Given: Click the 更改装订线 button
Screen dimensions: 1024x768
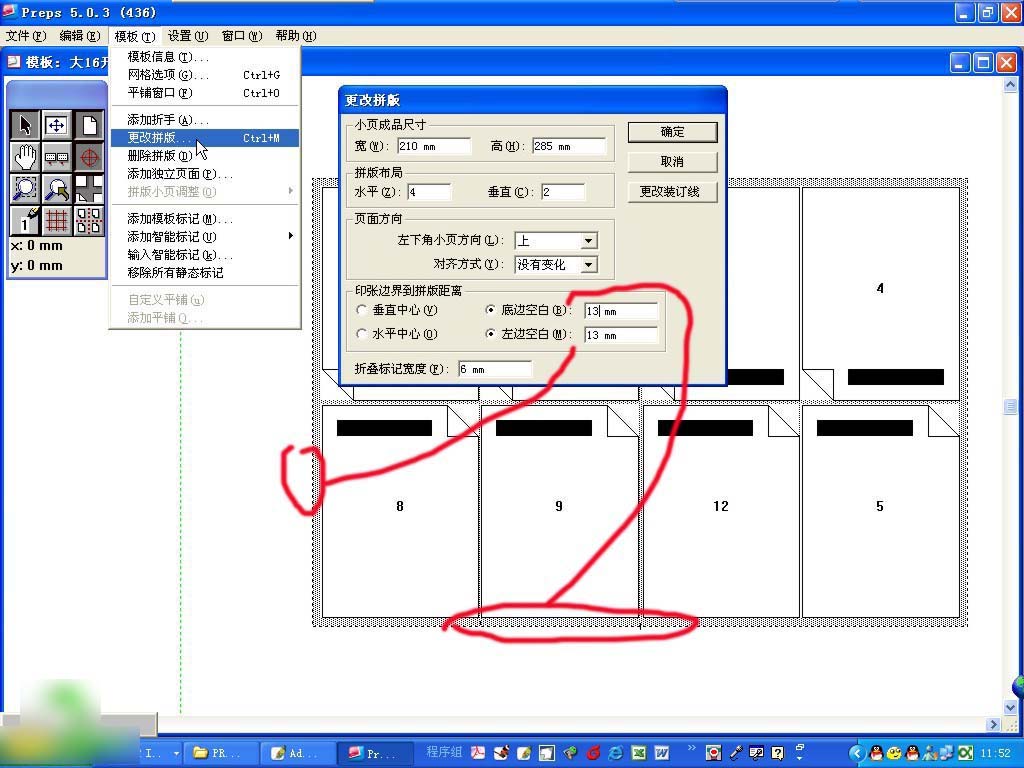Looking at the screenshot, I should click(x=672, y=192).
